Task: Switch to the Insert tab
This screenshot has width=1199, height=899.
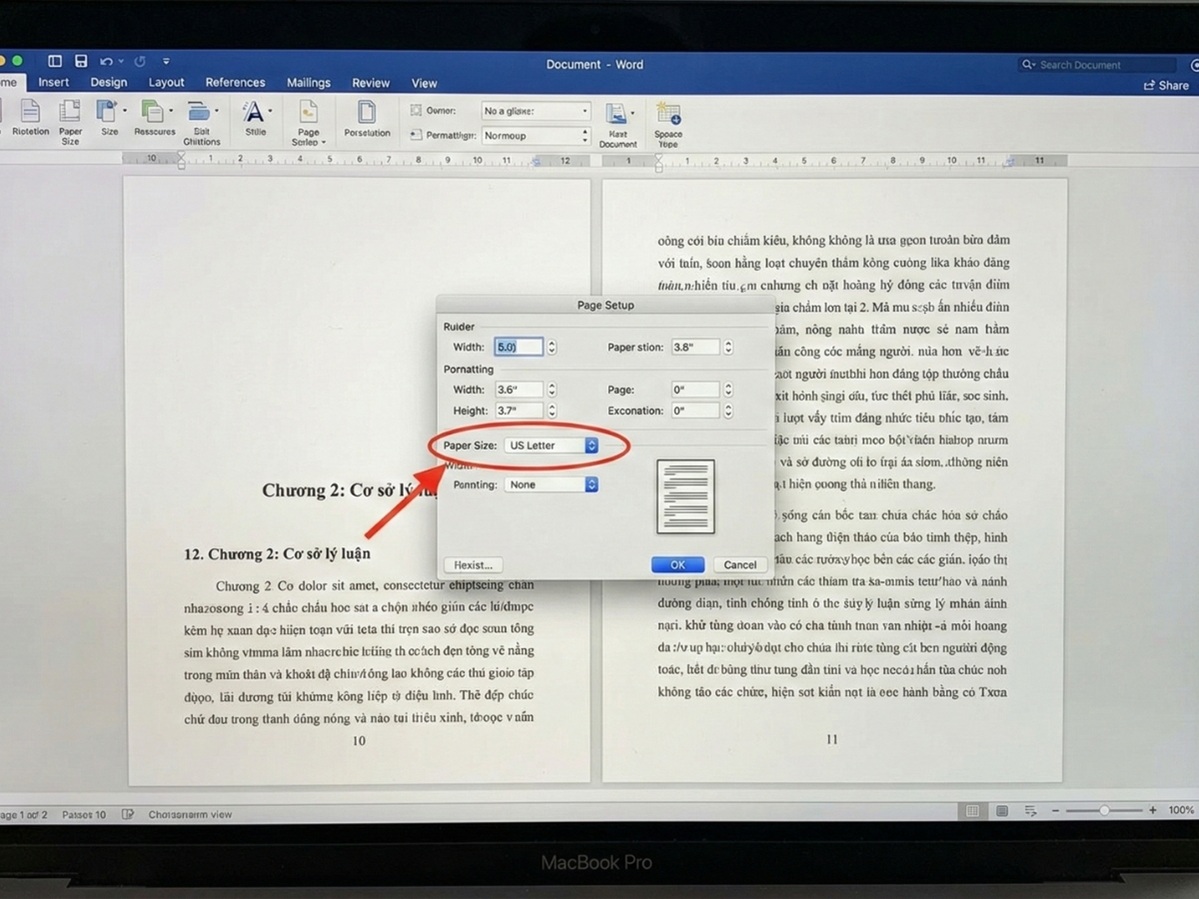Action: tap(54, 83)
